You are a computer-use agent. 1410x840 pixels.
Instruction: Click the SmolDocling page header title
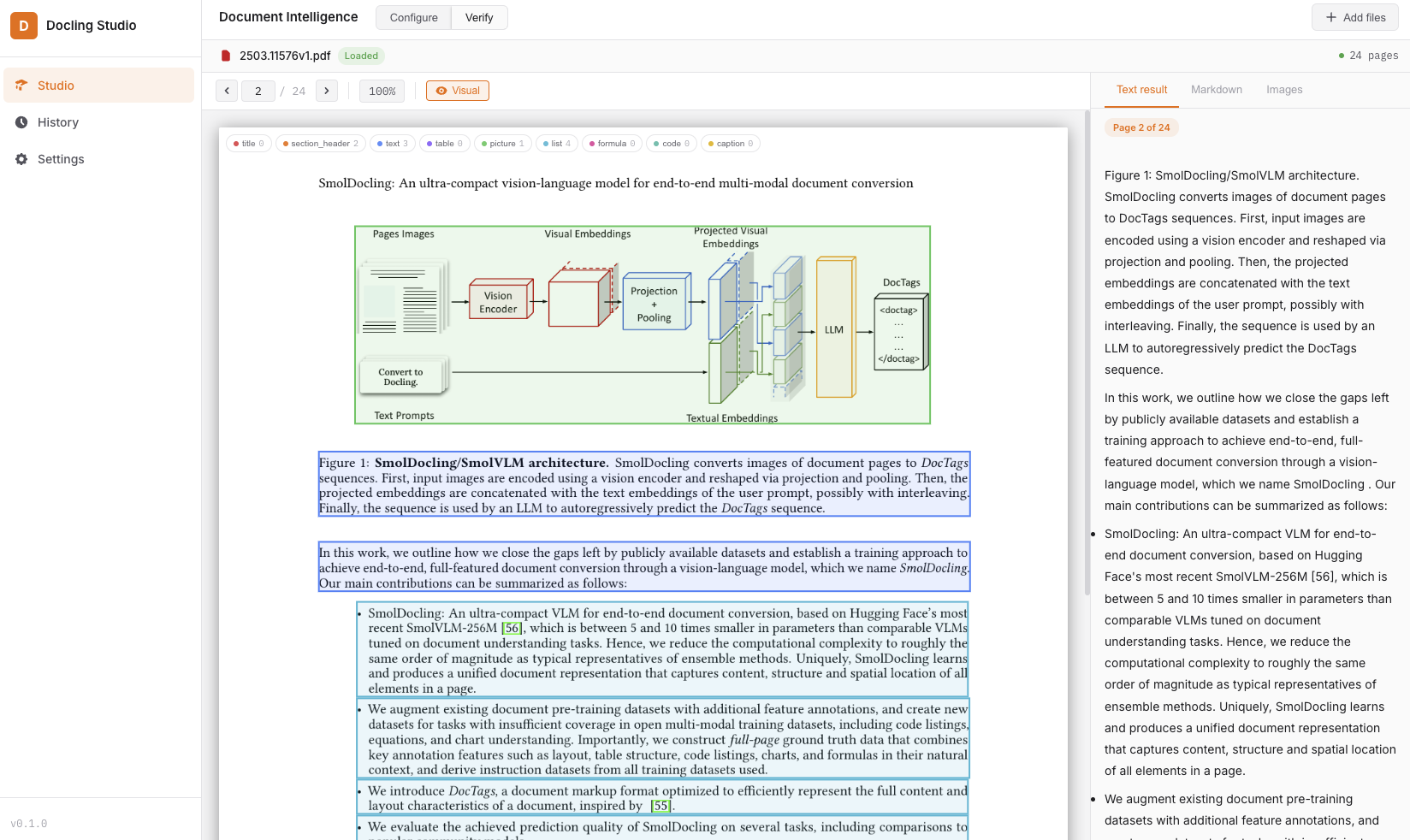pyautogui.click(x=616, y=183)
